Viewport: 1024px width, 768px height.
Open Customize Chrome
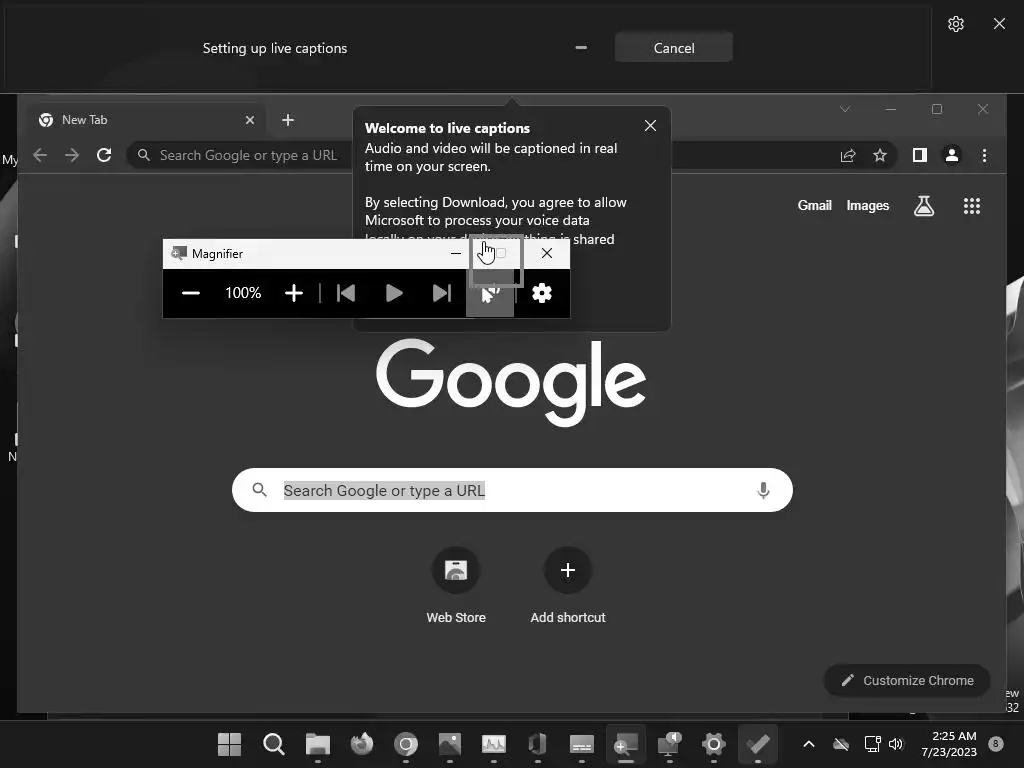click(x=907, y=680)
